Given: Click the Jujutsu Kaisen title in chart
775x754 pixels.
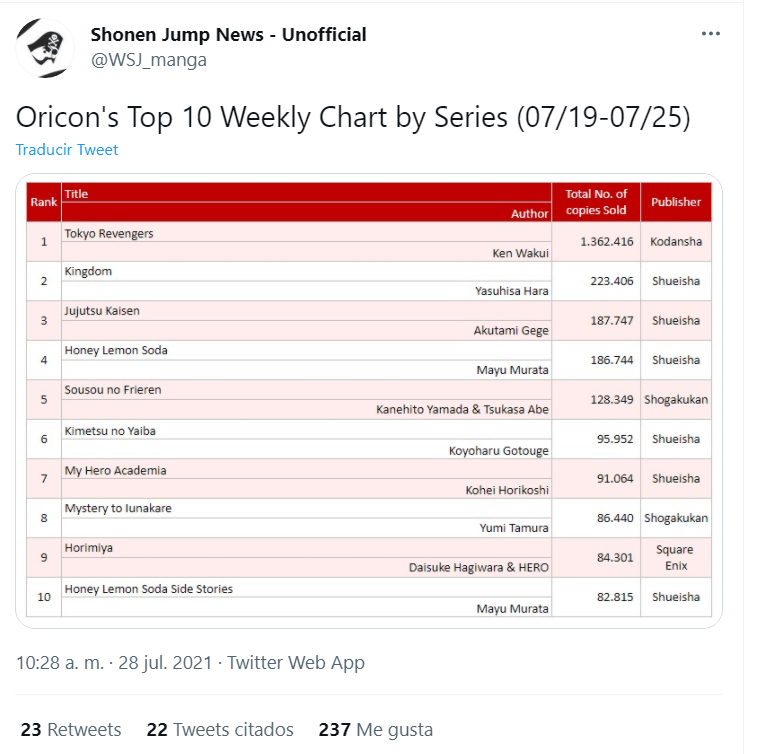Looking at the screenshot, I should click(x=102, y=311).
